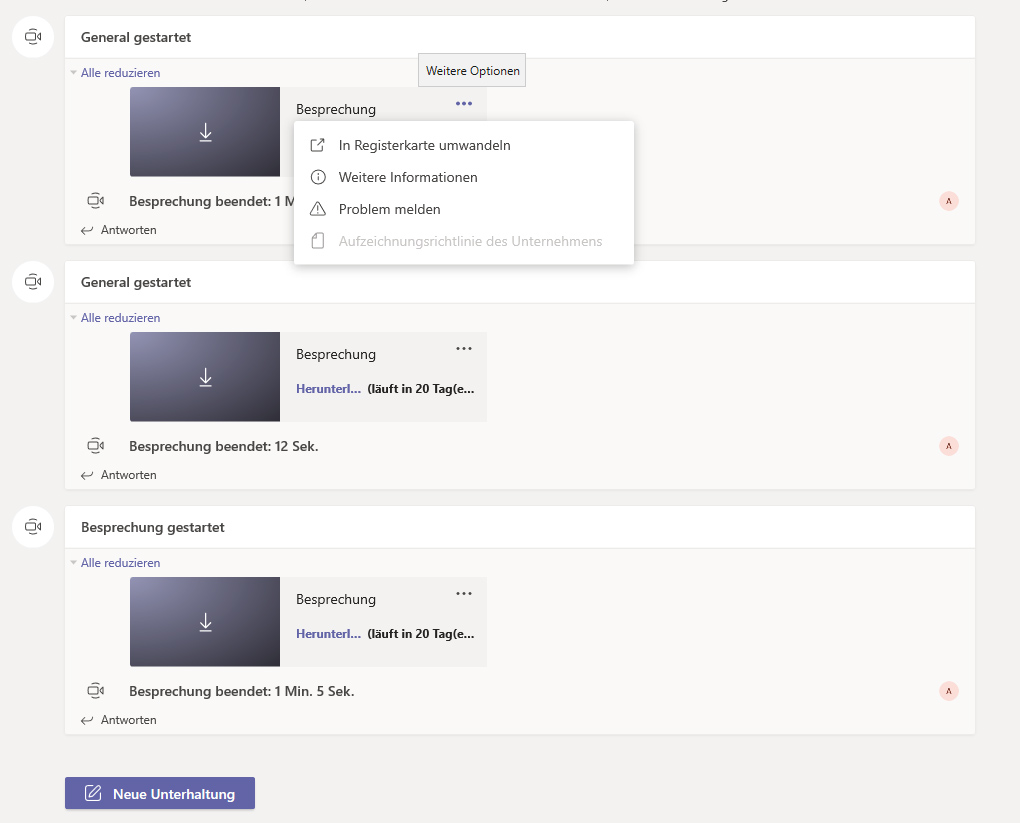Screen dimensions: 1020x823
Task: Click download arrow on the 12 Sek. meeting thumbnail
Action: click(x=206, y=377)
